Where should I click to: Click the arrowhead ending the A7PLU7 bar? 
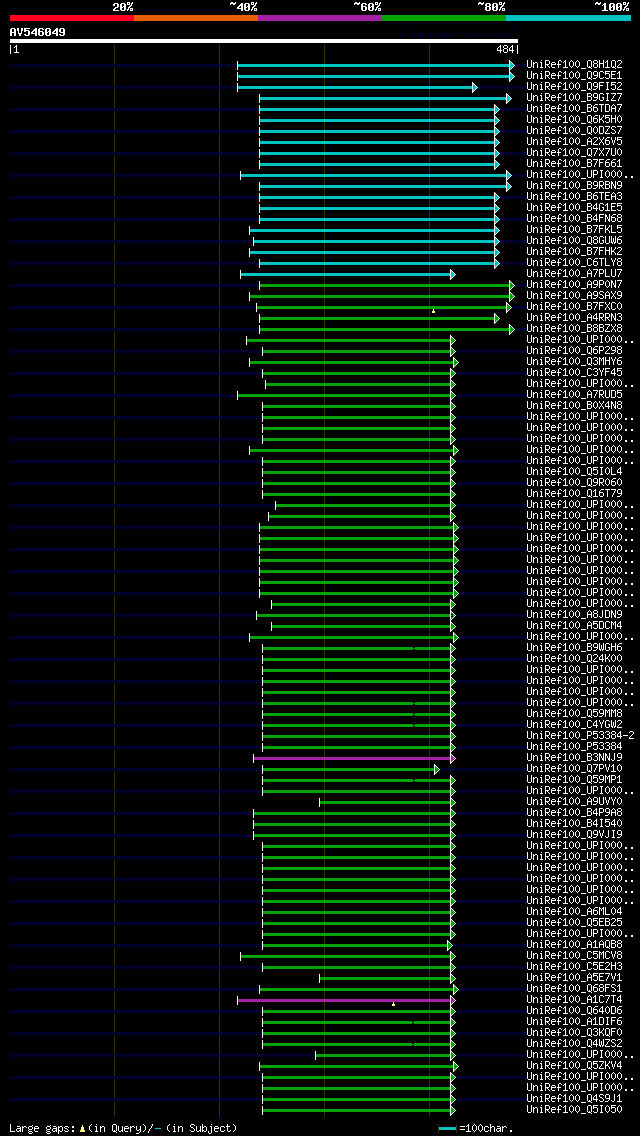452,275
